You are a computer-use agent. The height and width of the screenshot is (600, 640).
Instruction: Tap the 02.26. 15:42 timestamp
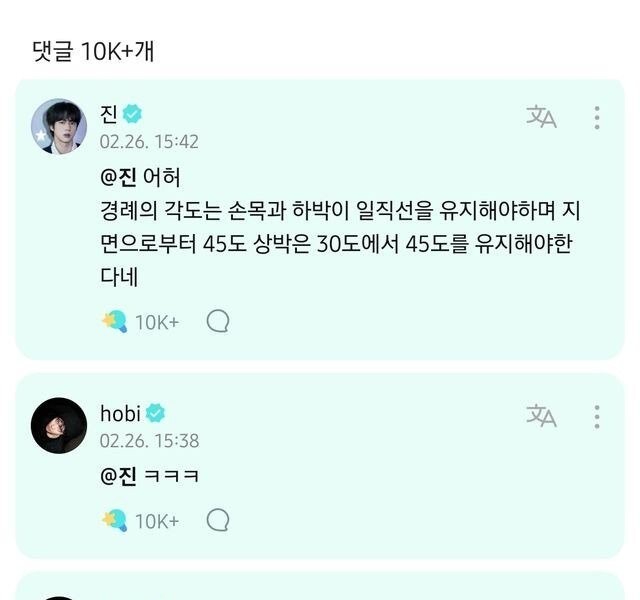coord(148,142)
